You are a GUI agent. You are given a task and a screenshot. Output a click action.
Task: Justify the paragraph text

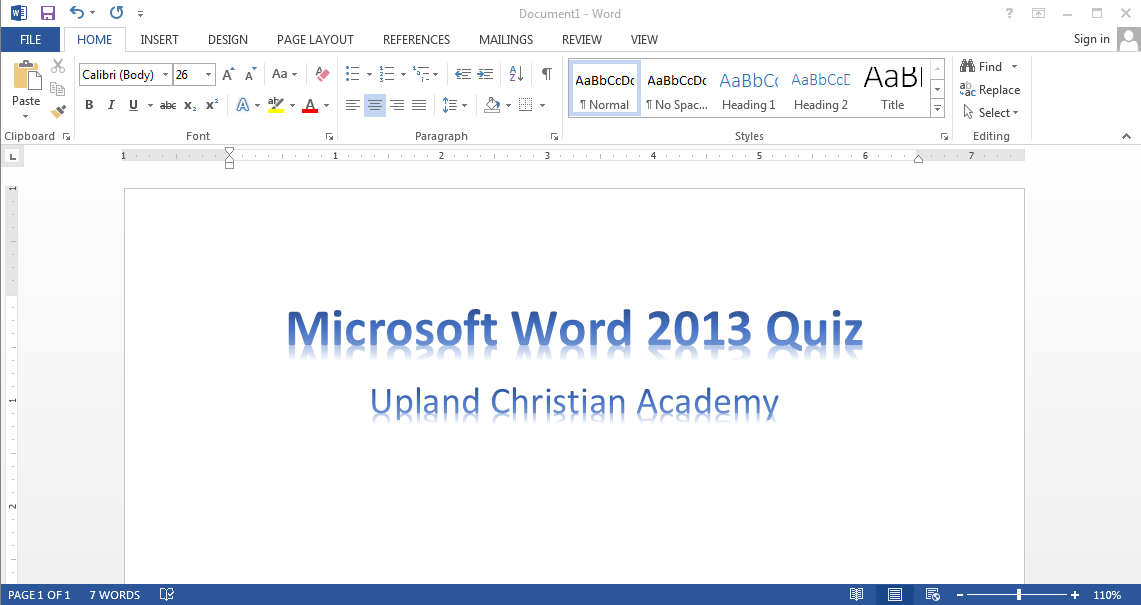(x=419, y=106)
